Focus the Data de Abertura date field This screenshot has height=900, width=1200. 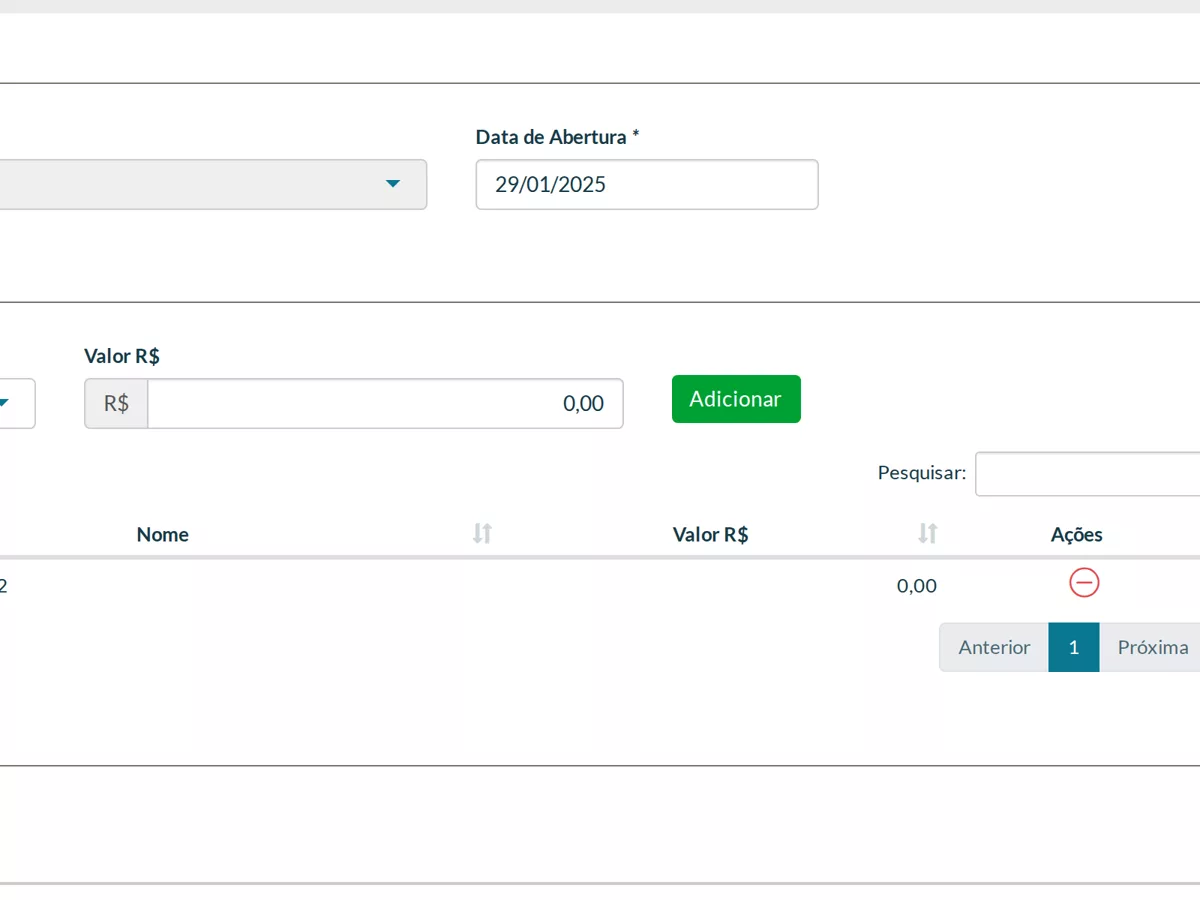(647, 184)
